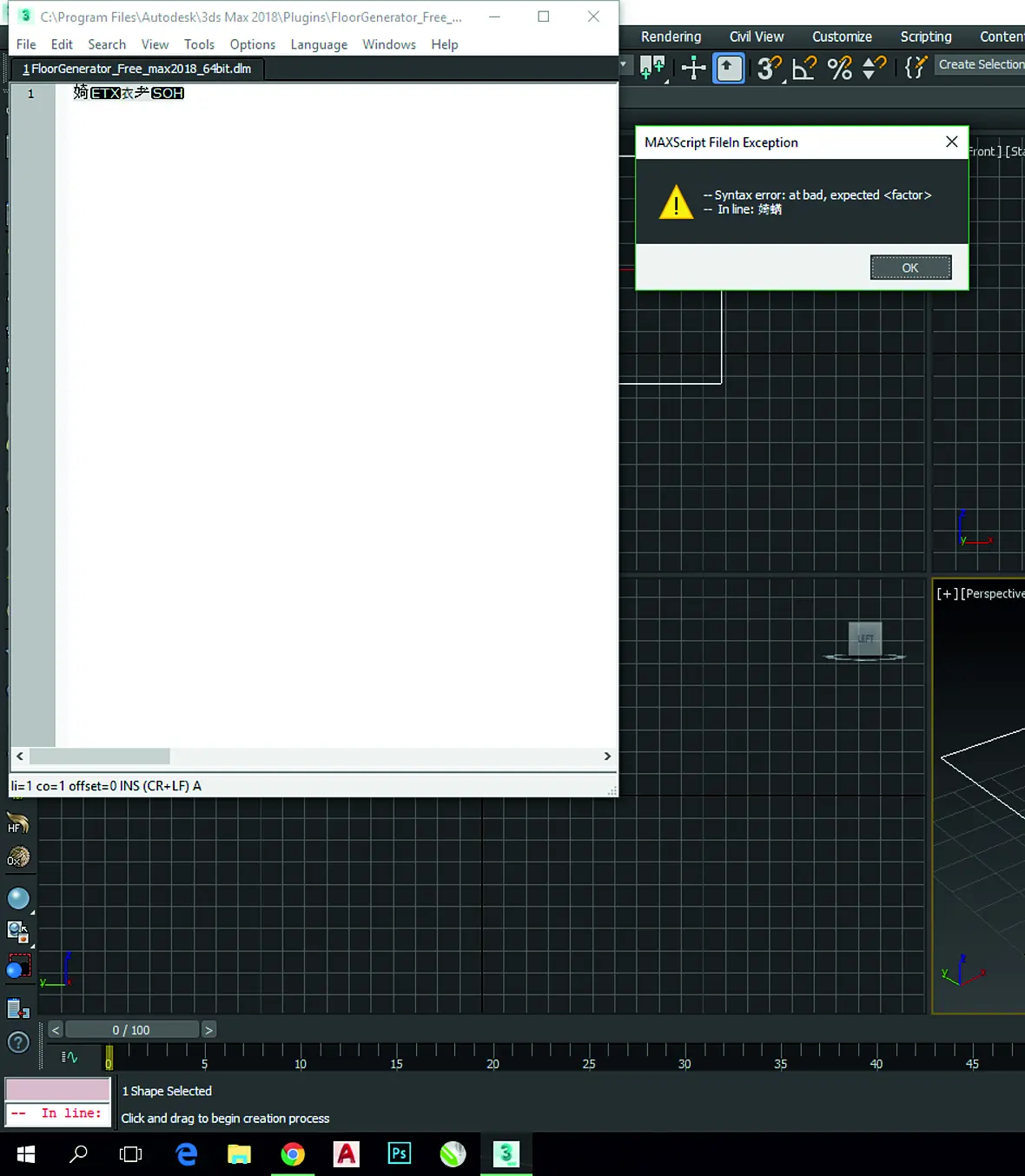Open the Windows Start menu
This screenshot has width=1025, height=1176.
pos(26,1154)
